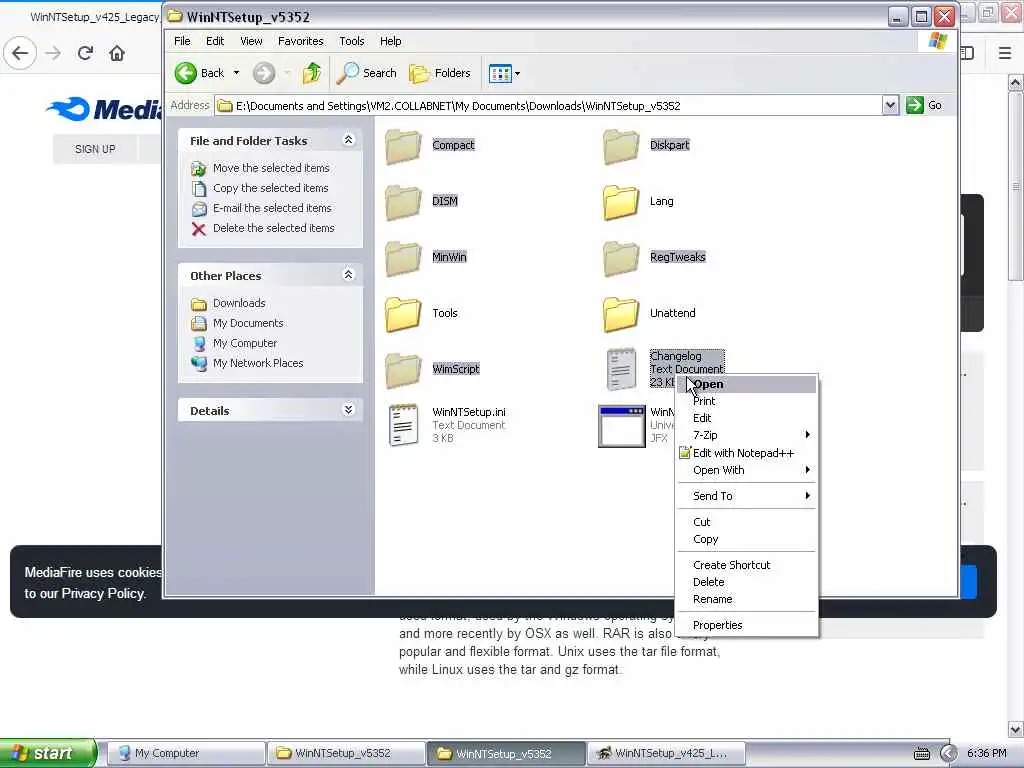Viewport: 1024px width, 768px height.
Task: Expand the Send To submenu
Action: click(746, 496)
